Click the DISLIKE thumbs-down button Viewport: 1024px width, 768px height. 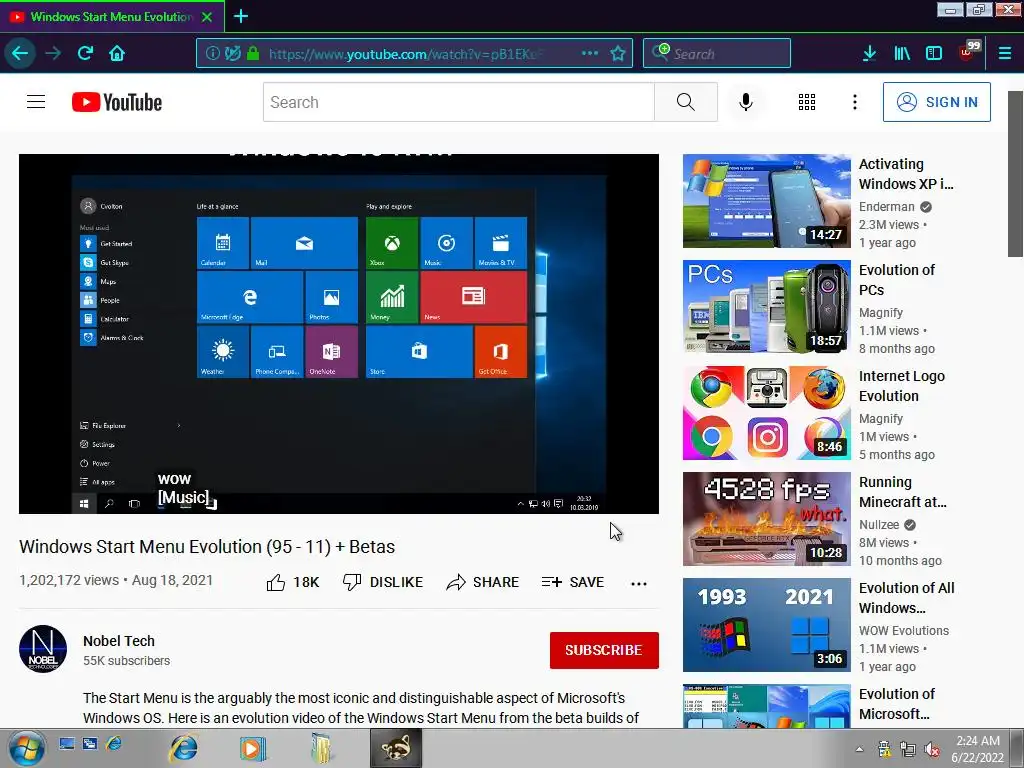[x=383, y=582]
